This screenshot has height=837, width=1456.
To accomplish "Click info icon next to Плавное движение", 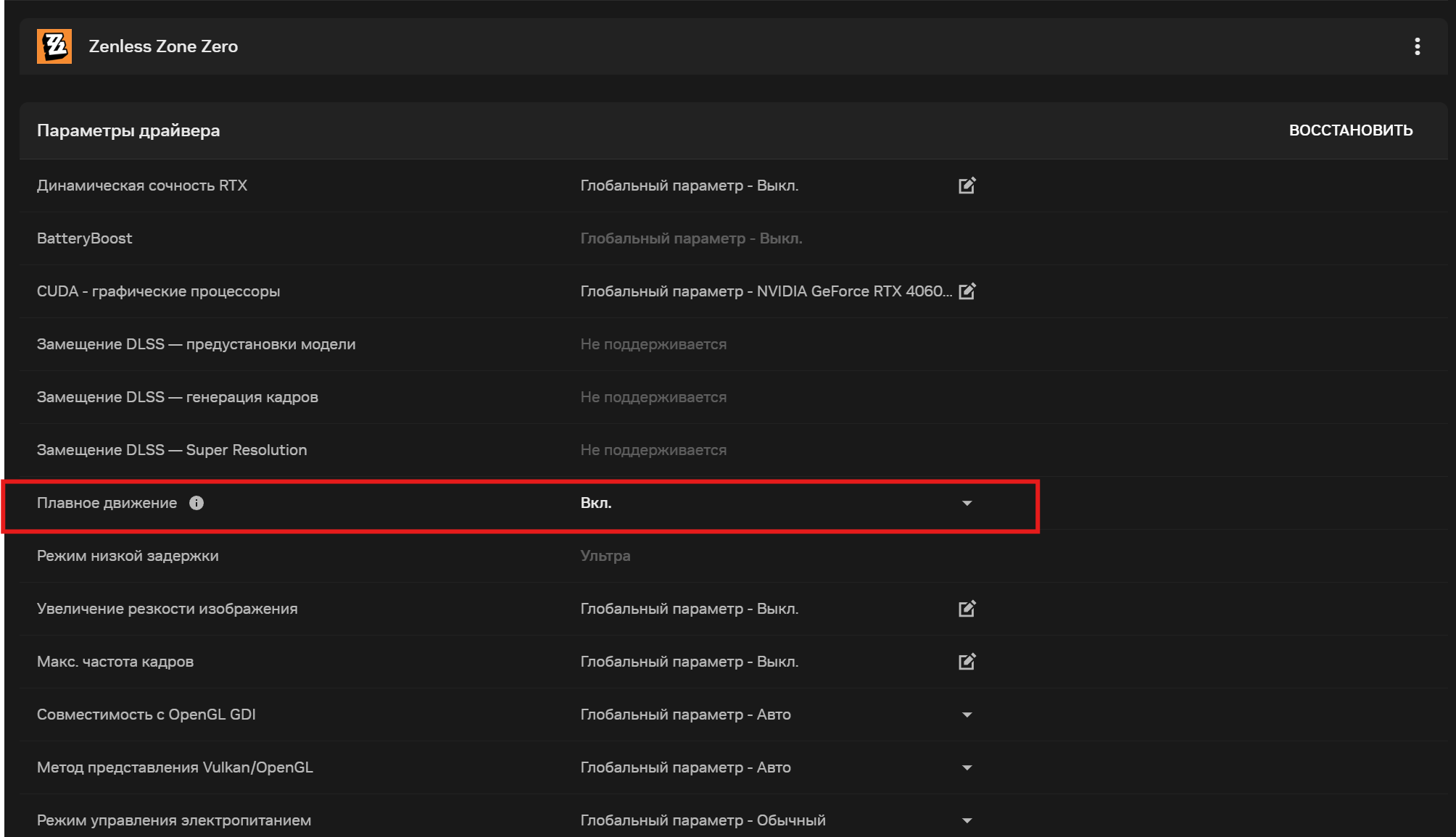I will point(197,503).
